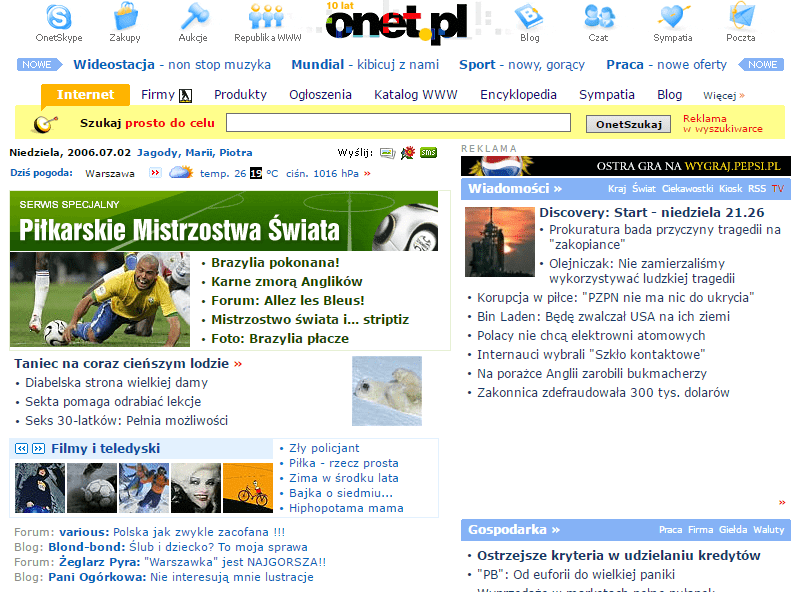798x592 pixels.
Task: Click the football player photo
Action: pyautogui.click(x=100, y=299)
